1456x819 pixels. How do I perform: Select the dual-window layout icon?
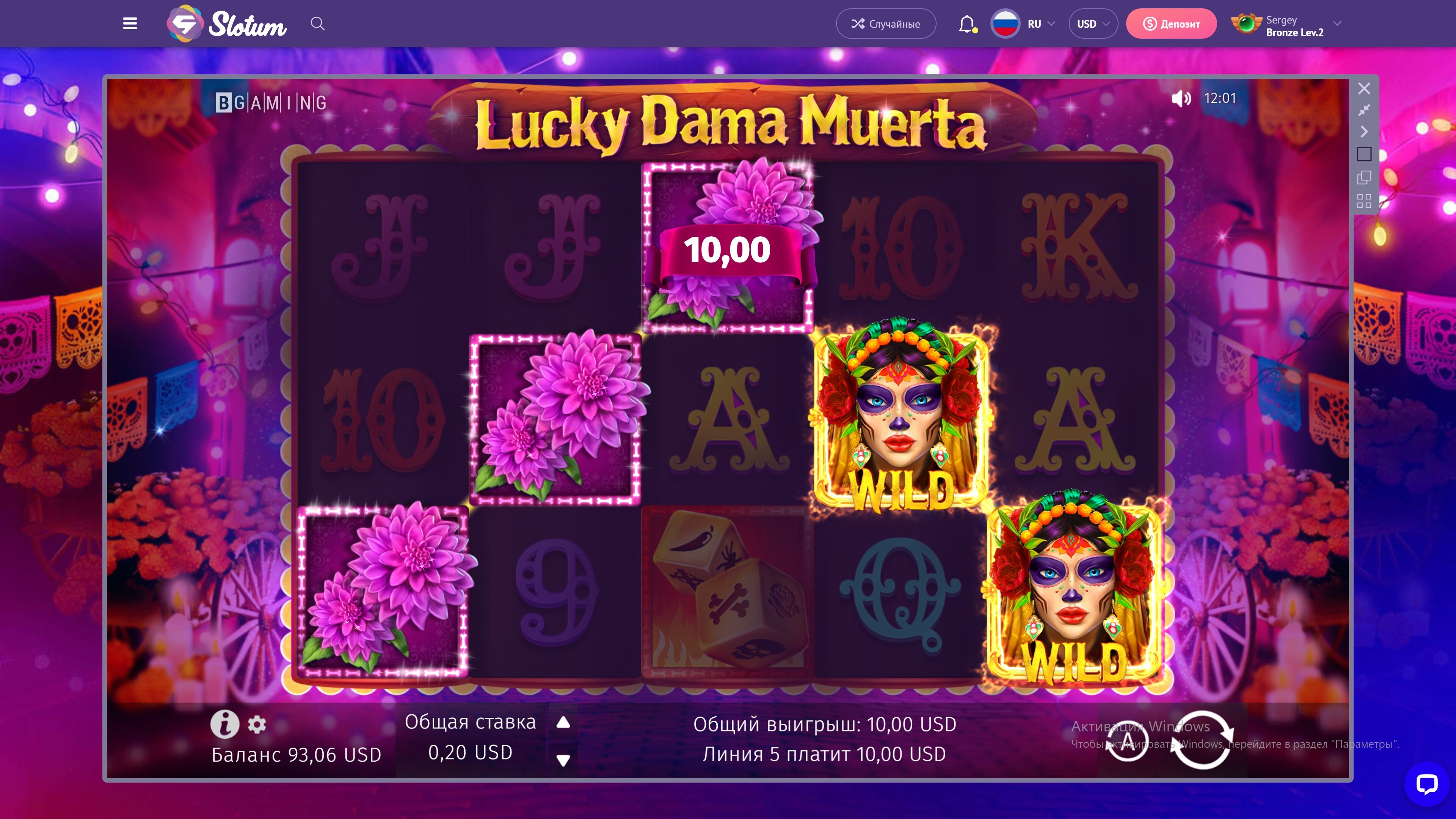tap(1364, 177)
